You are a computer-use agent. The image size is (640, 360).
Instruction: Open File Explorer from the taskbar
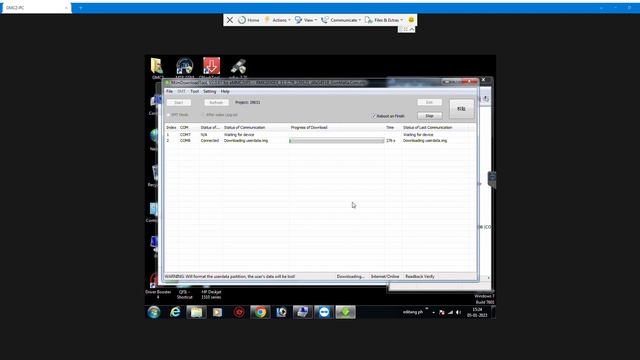click(x=196, y=312)
